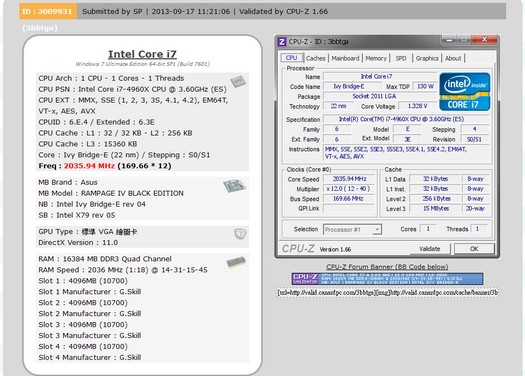The image size is (525, 376).
Task: Click the CPU-Z forum banner image
Action: 387,279
